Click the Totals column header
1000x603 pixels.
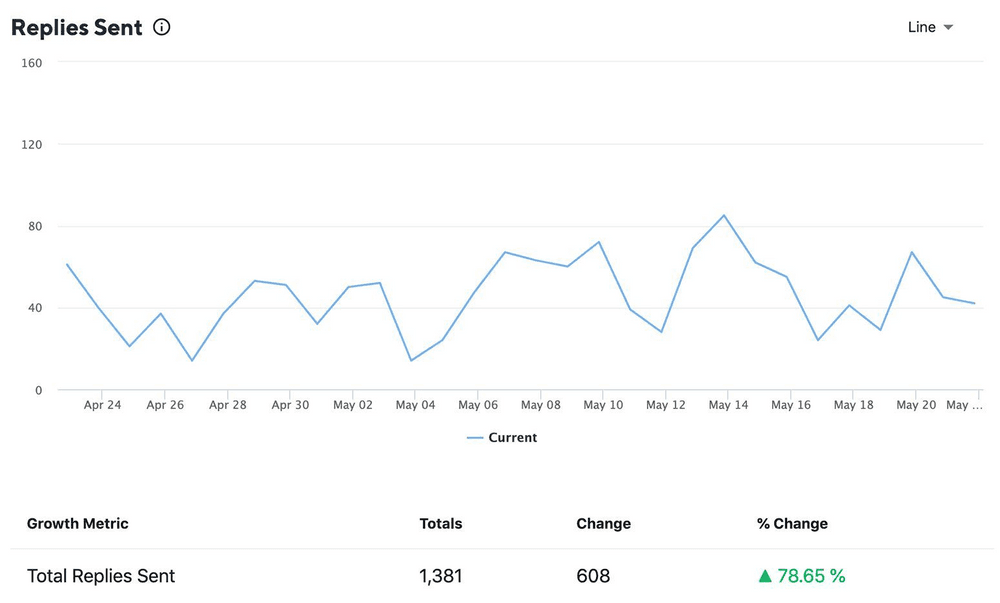click(x=441, y=523)
